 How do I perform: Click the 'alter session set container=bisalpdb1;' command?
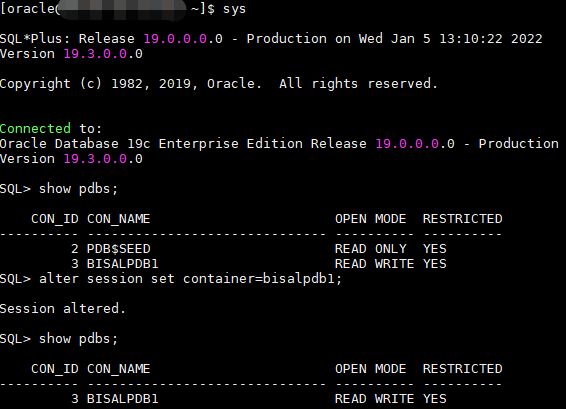coord(190,279)
